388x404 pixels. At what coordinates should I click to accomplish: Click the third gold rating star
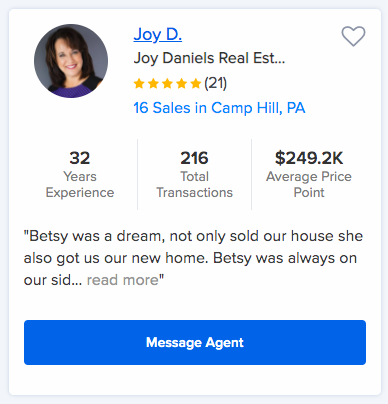167,83
